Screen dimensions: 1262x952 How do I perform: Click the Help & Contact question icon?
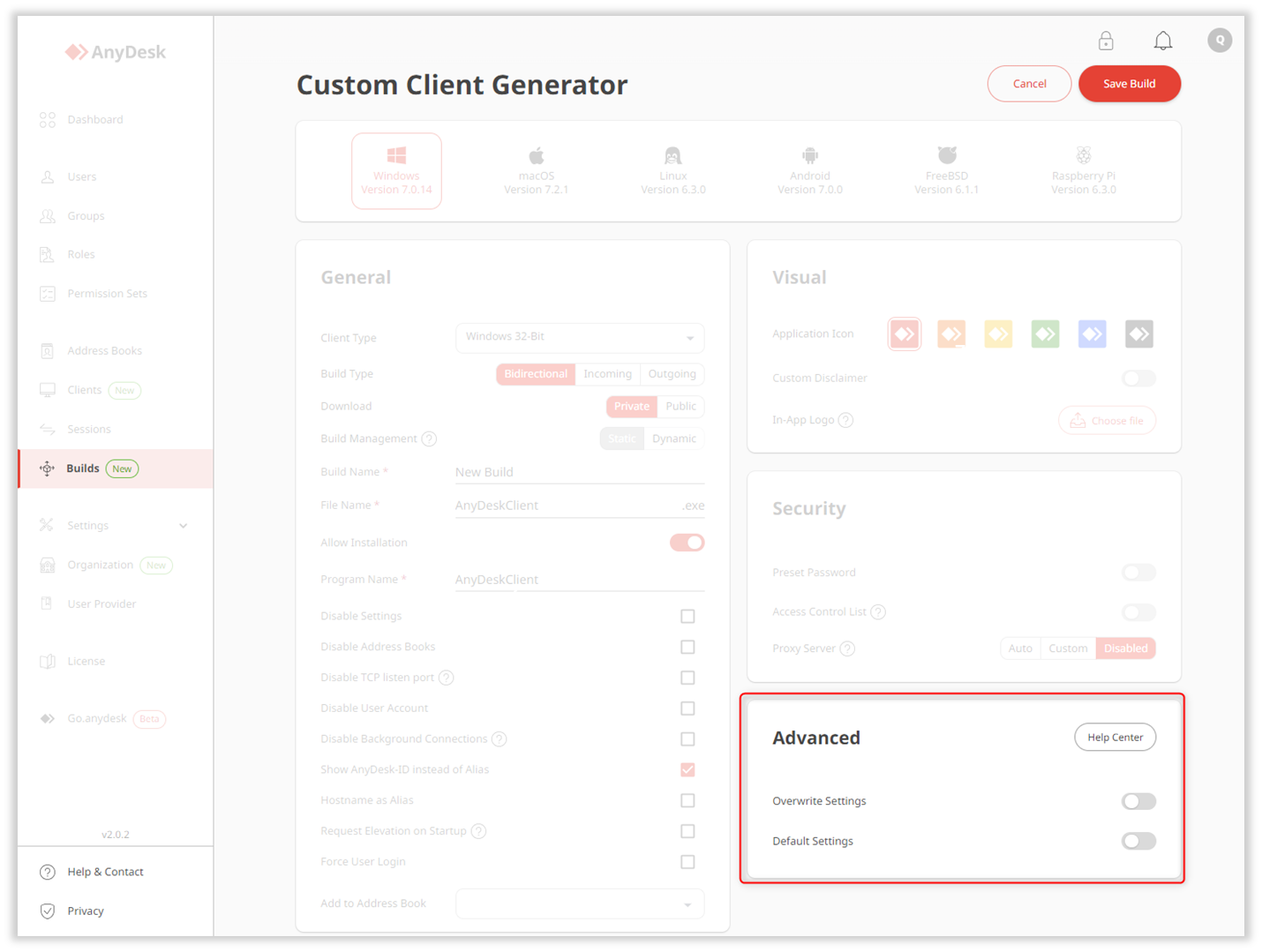pos(48,872)
